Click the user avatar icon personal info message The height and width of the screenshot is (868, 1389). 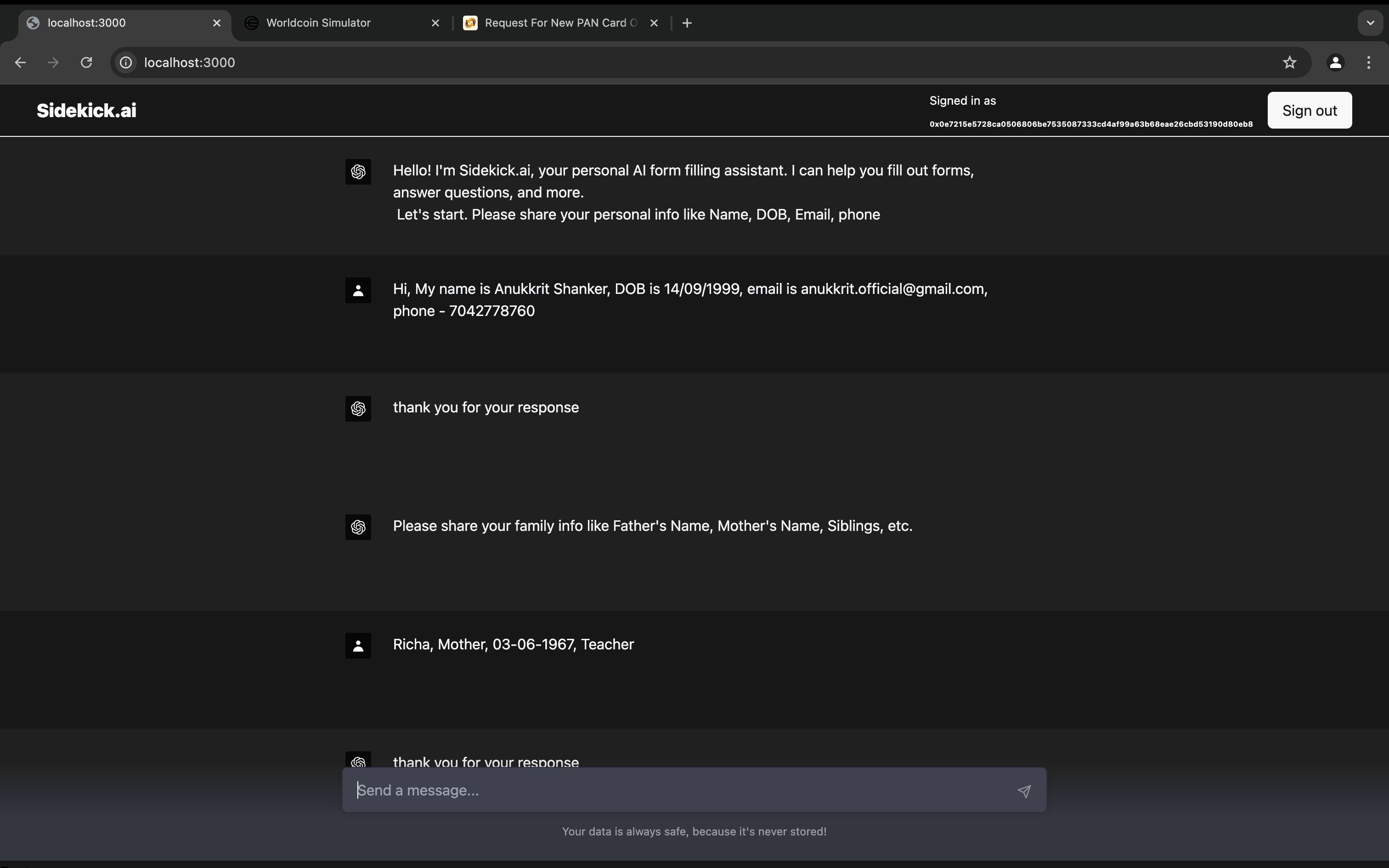coord(358,290)
